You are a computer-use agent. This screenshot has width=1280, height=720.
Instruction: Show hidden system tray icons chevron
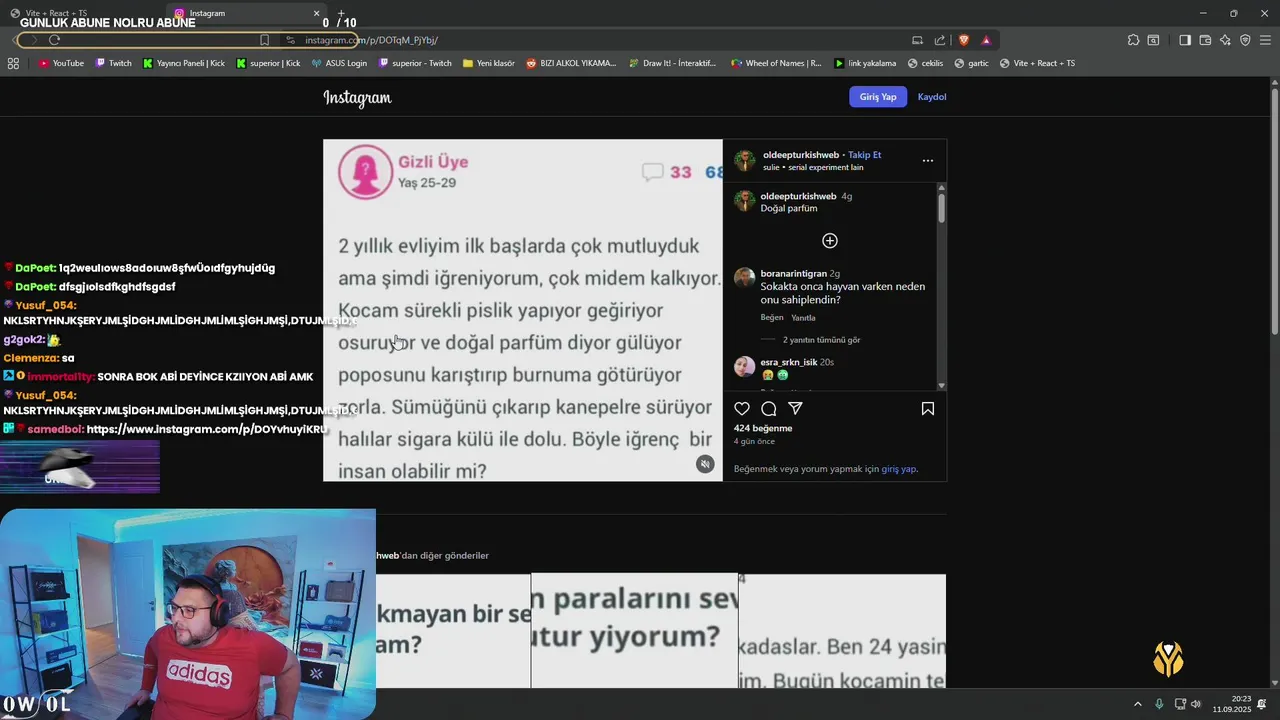tap(1137, 704)
